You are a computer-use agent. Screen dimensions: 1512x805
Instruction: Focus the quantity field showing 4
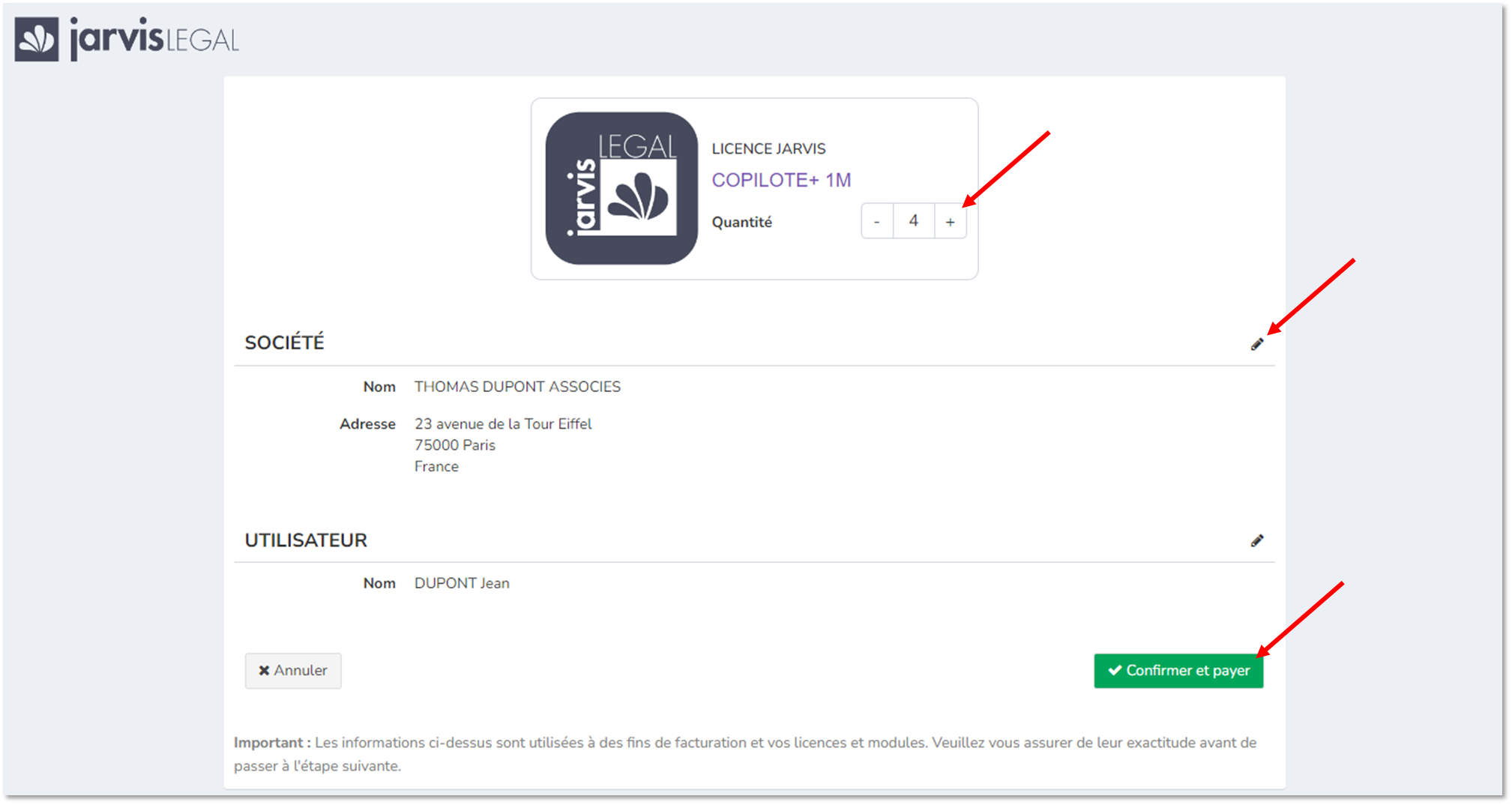[914, 221]
